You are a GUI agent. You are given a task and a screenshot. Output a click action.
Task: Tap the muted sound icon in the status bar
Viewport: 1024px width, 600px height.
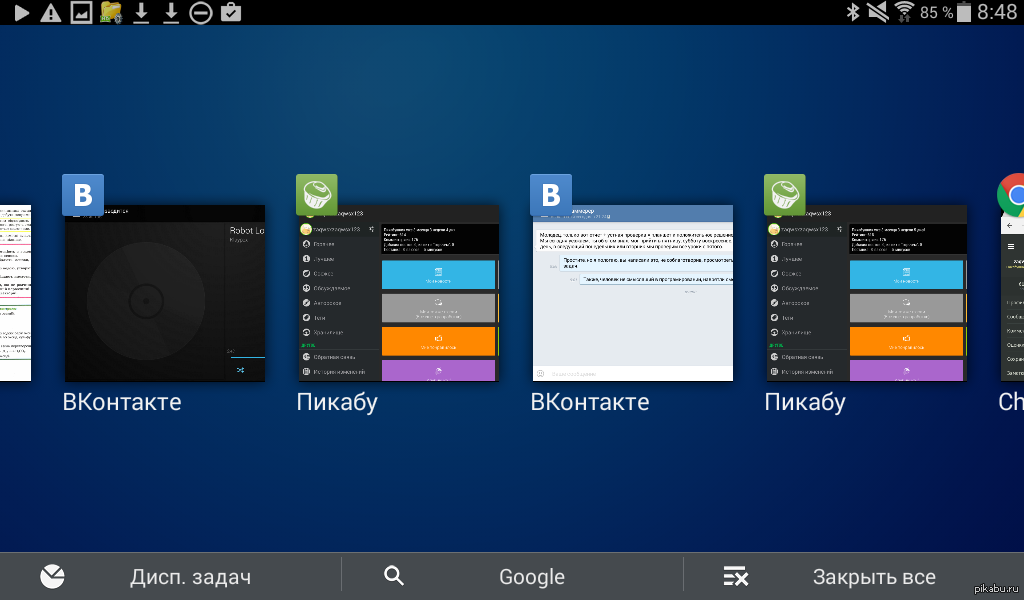pos(878,12)
